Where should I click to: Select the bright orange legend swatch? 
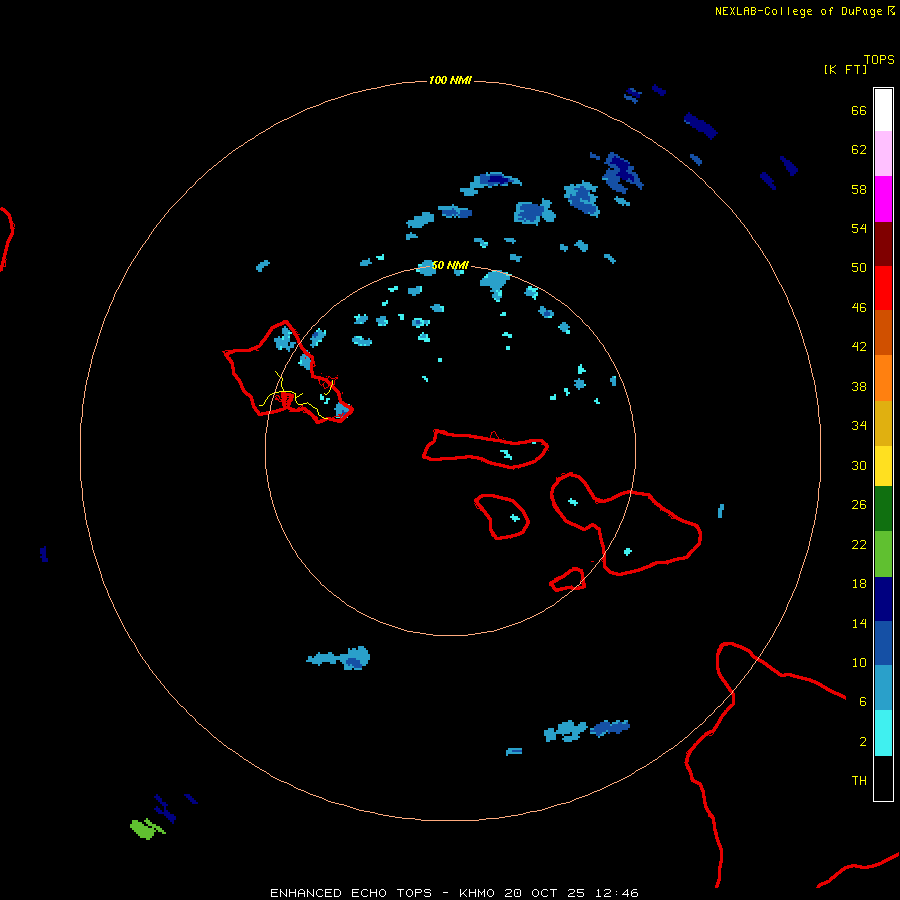883,378
